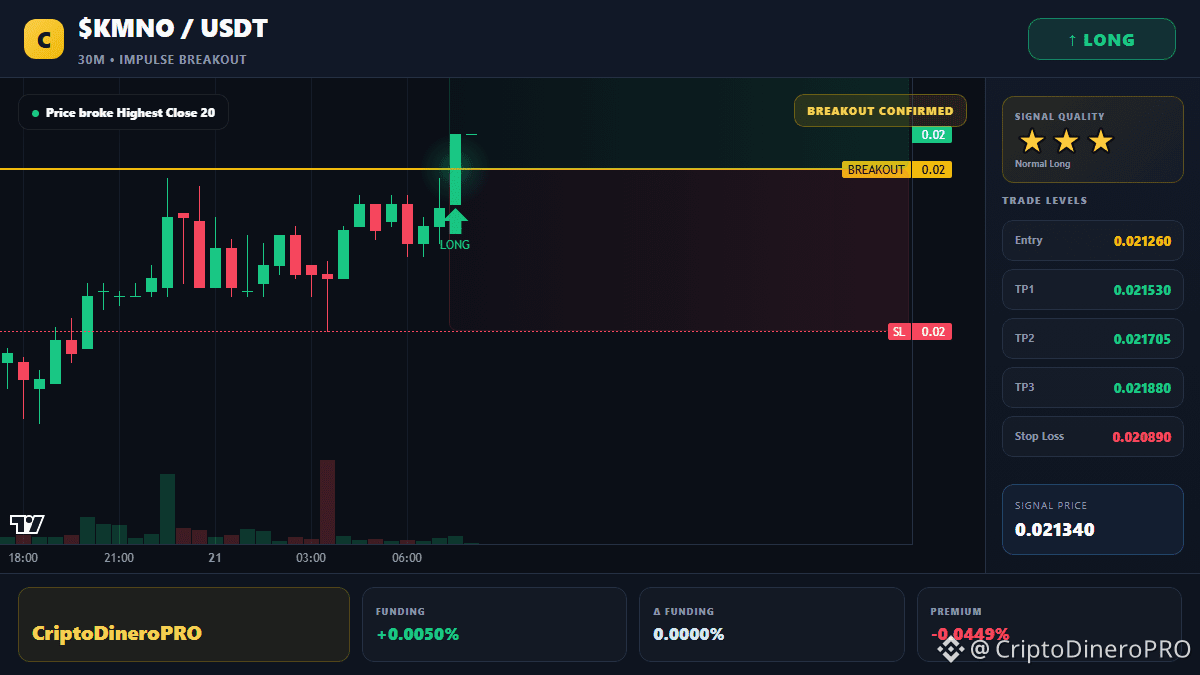Viewport: 1200px width, 675px height.
Task: Click the Funding +0.0050% card
Action: coord(494,624)
